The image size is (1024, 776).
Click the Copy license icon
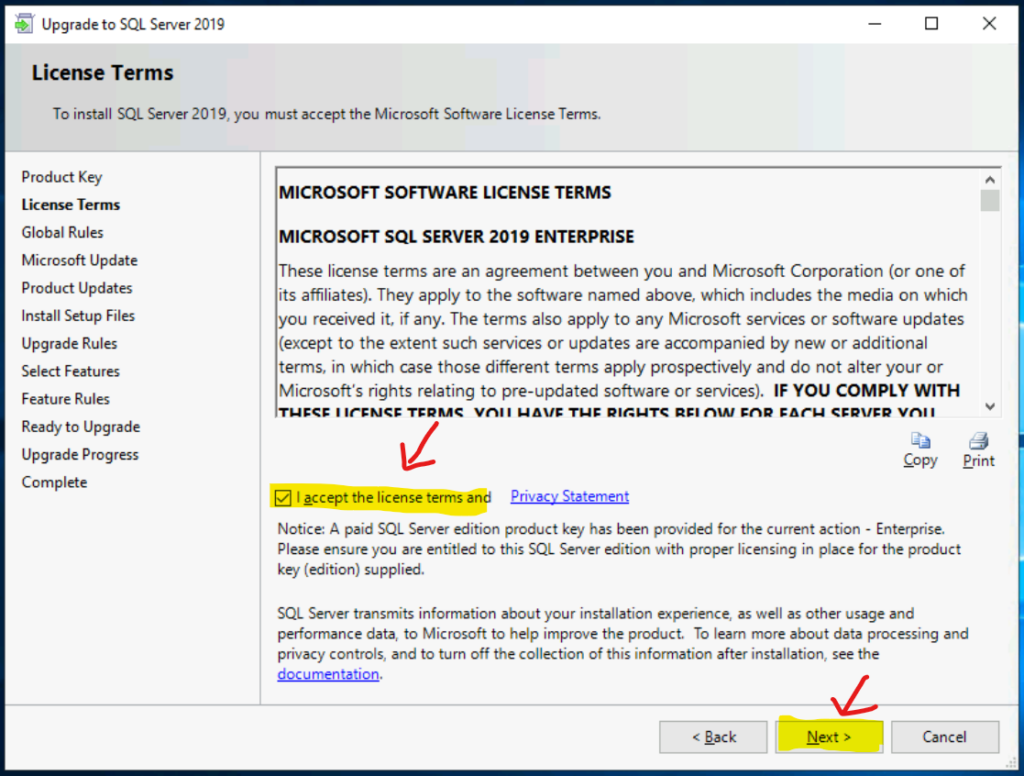pos(920,441)
